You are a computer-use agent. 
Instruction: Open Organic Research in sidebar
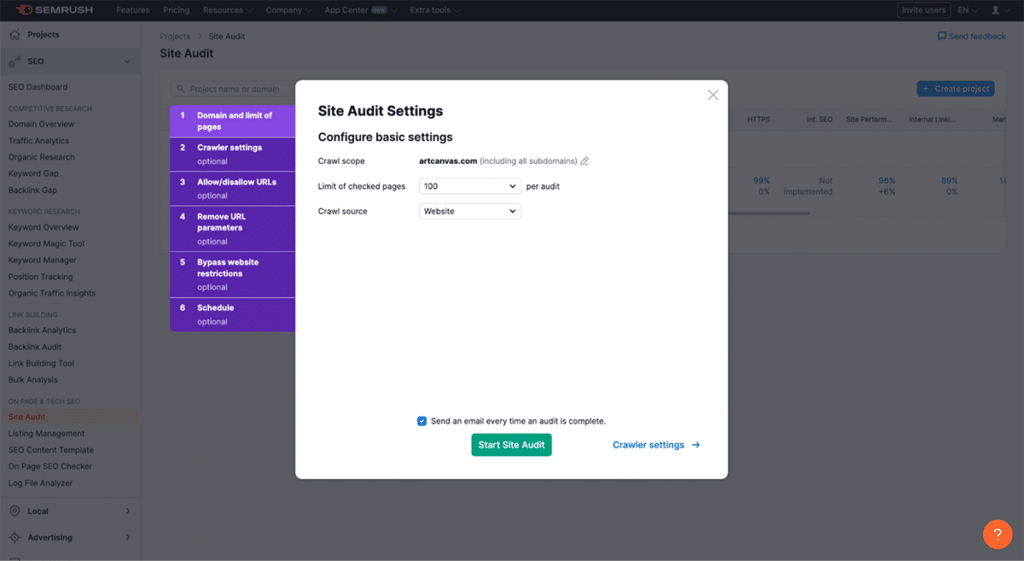pos(41,157)
